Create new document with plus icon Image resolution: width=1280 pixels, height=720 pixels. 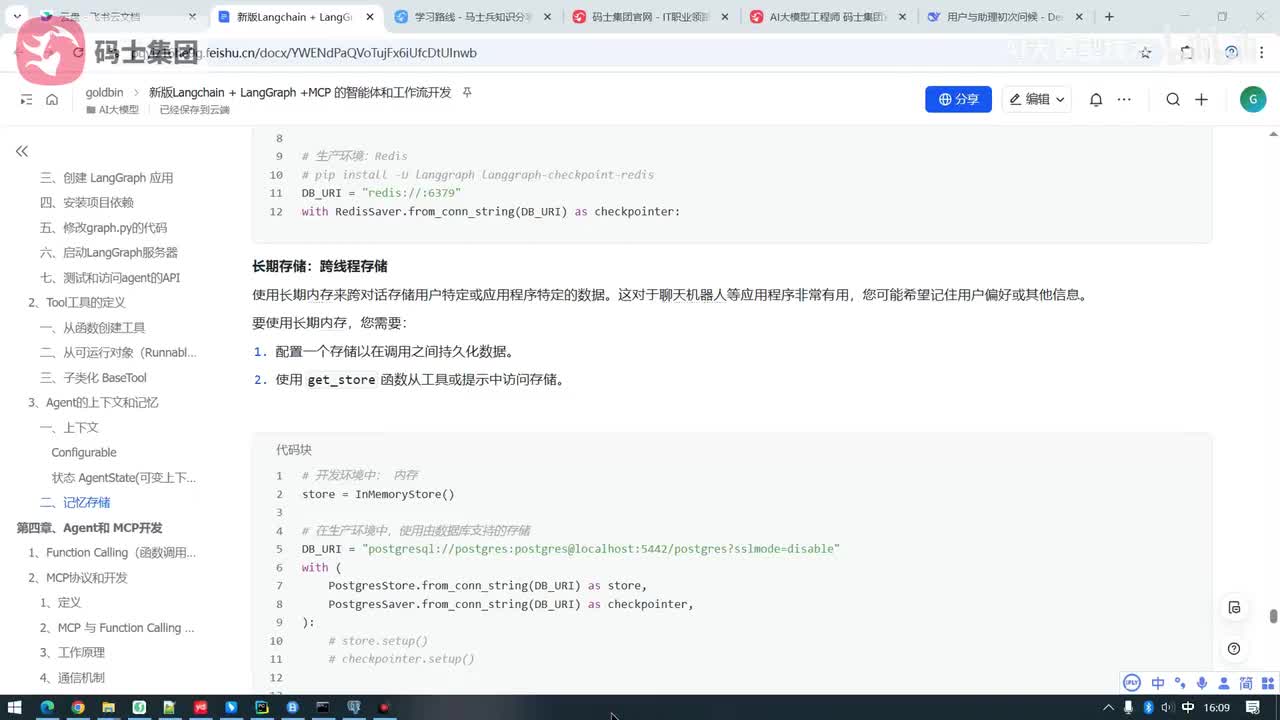(x=1201, y=99)
